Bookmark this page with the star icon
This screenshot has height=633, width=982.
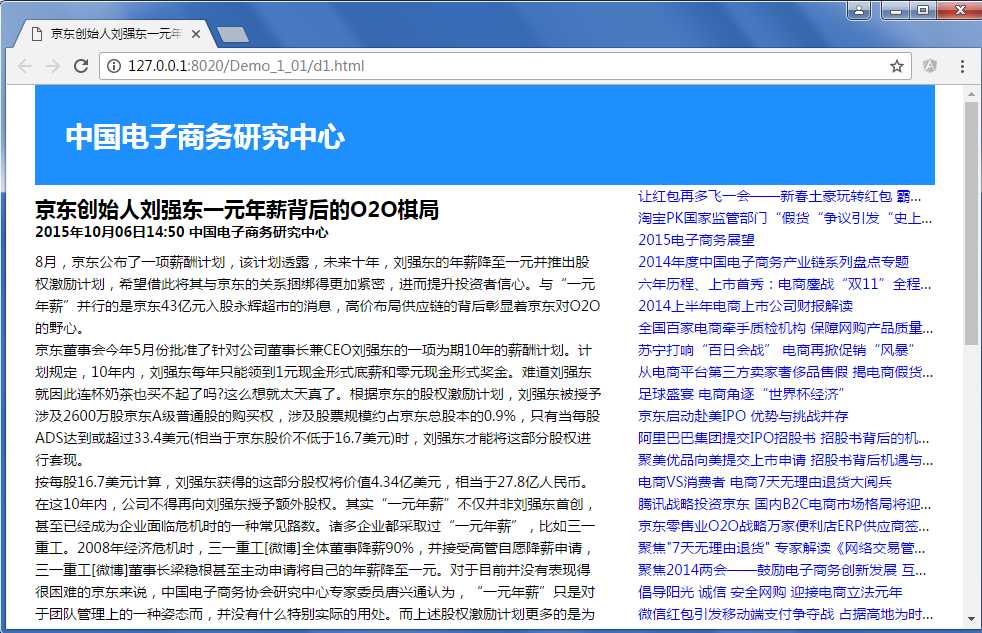(x=897, y=66)
